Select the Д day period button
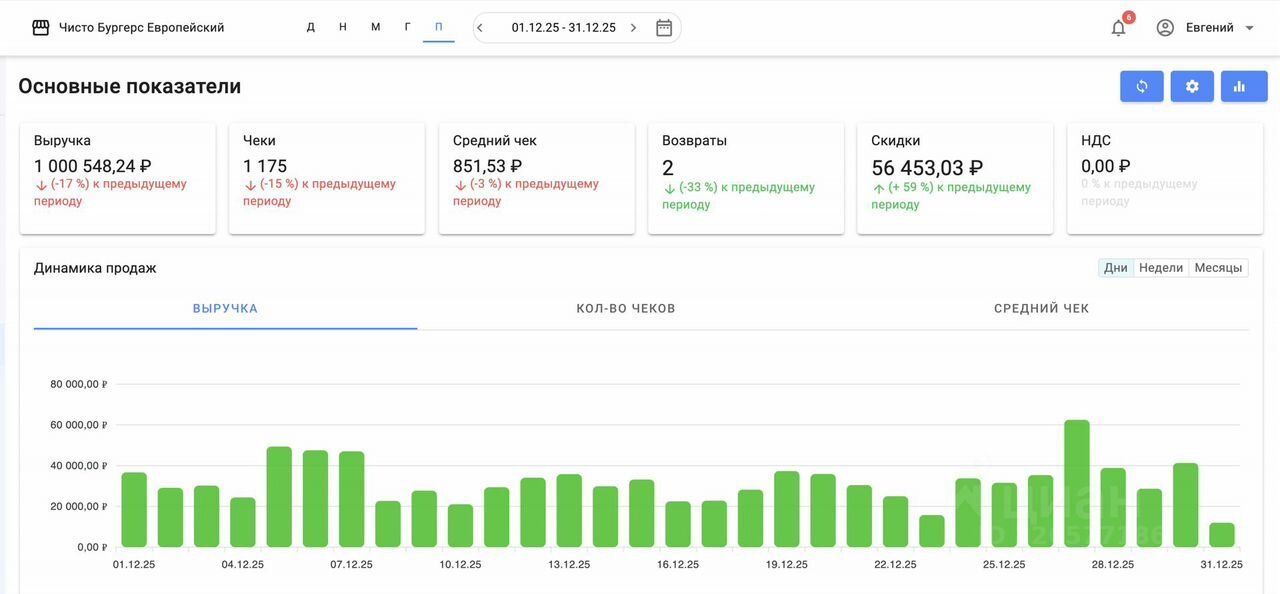 [x=311, y=27]
